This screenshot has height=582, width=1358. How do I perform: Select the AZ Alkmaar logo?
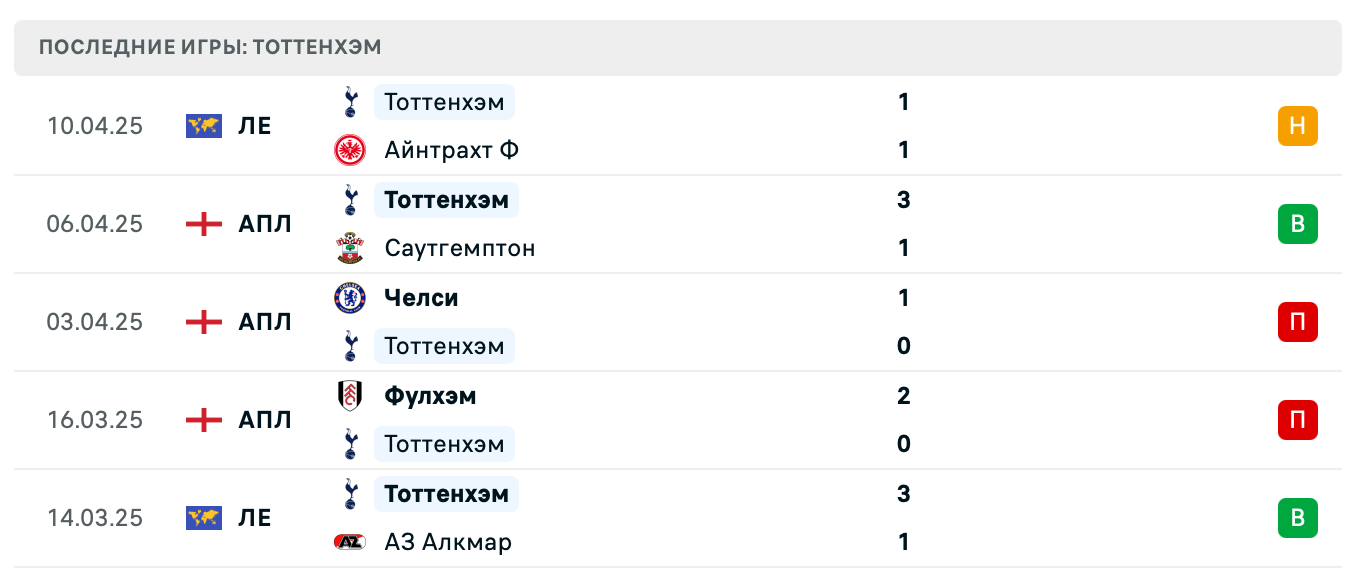click(350, 541)
